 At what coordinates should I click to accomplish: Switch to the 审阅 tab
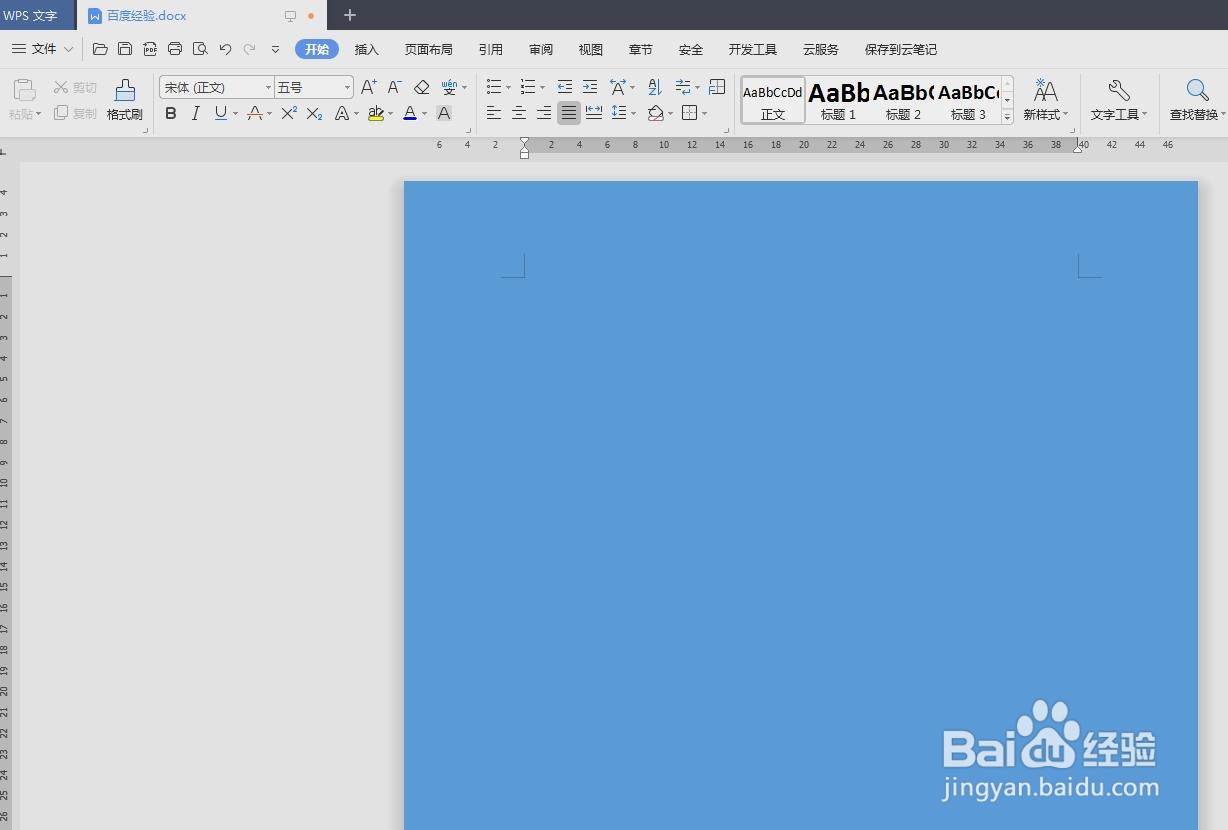tap(541, 49)
